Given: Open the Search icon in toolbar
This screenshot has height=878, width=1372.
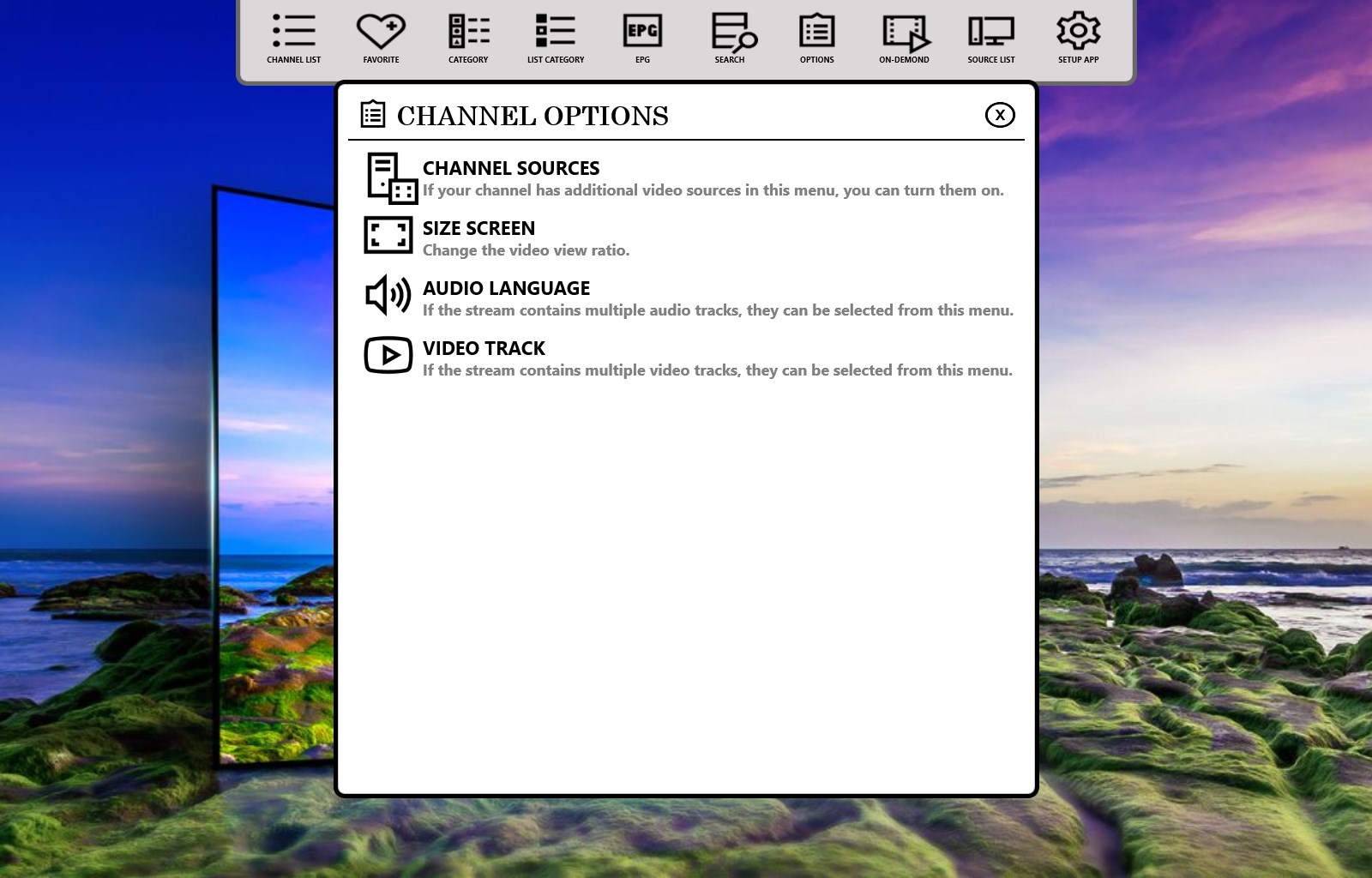Looking at the screenshot, I should pos(734,32).
